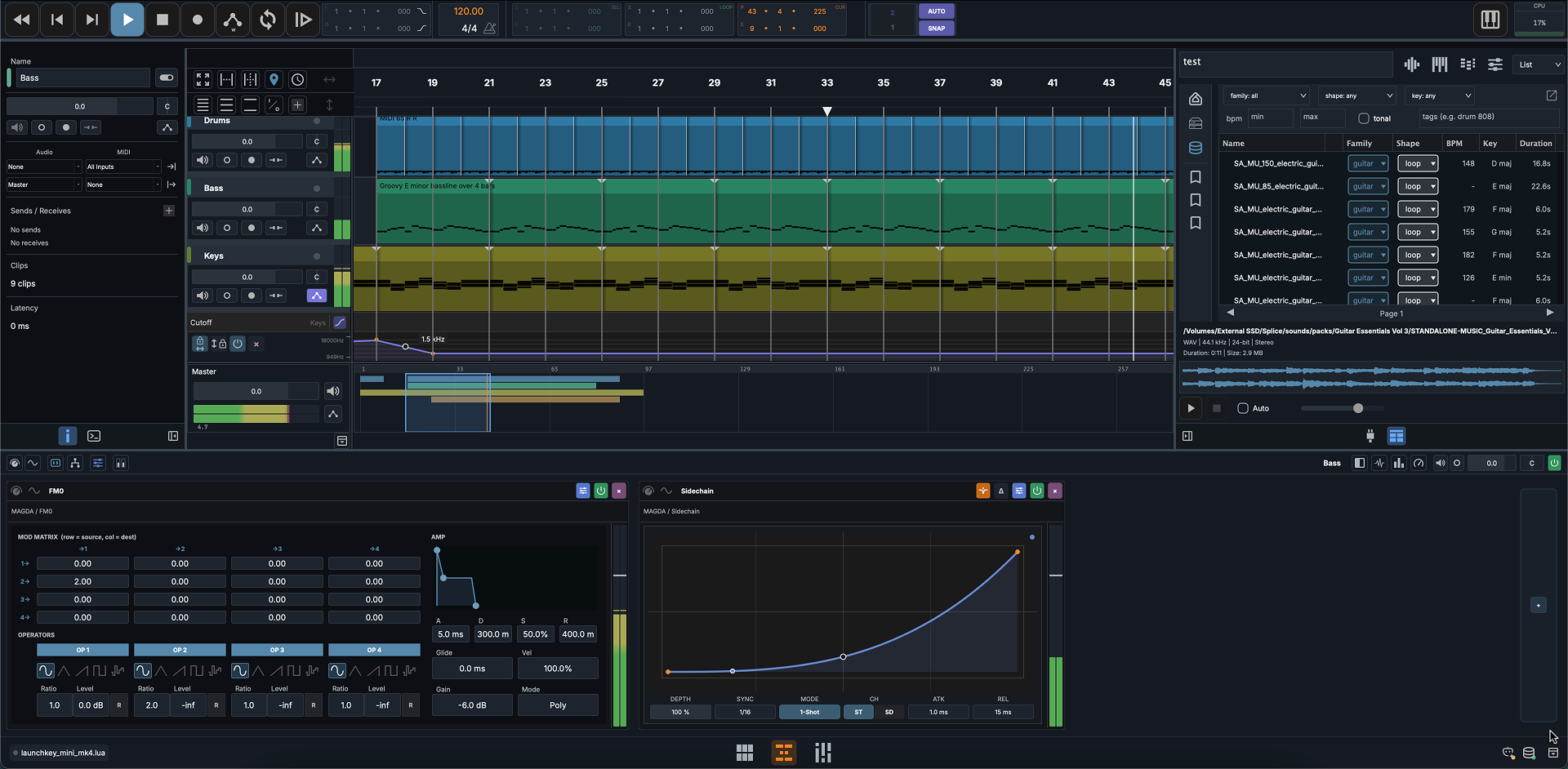Open the home icon in browser sidebar
The image size is (1568, 769).
[x=1196, y=99]
